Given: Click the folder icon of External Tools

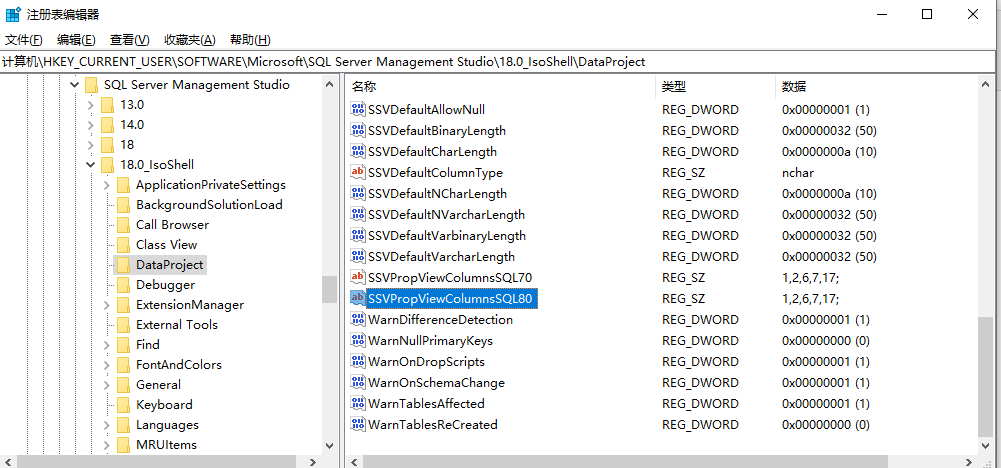Looking at the screenshot, I should pos(123,324).
